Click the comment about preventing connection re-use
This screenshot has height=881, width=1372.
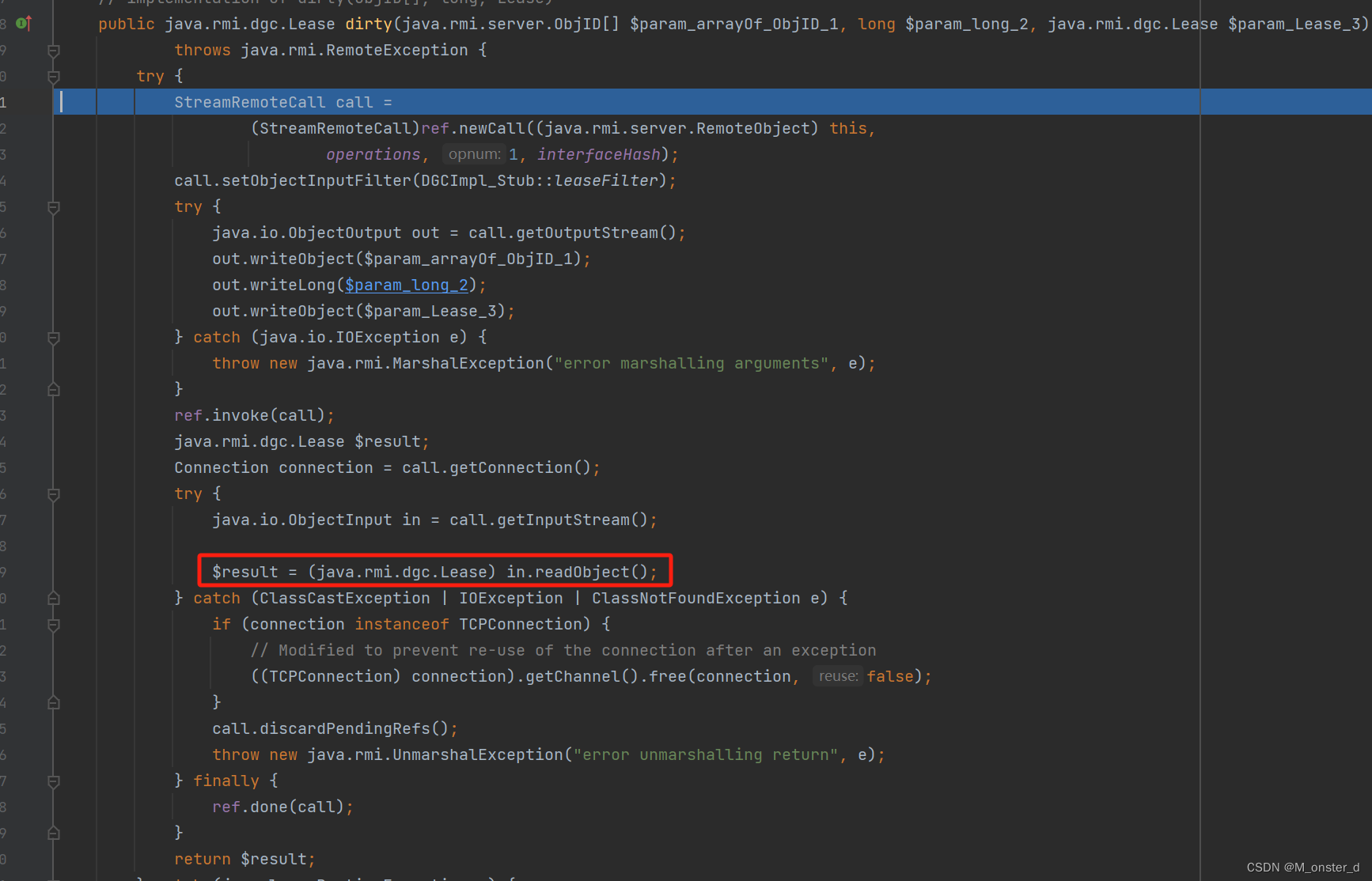coord(563,650)
